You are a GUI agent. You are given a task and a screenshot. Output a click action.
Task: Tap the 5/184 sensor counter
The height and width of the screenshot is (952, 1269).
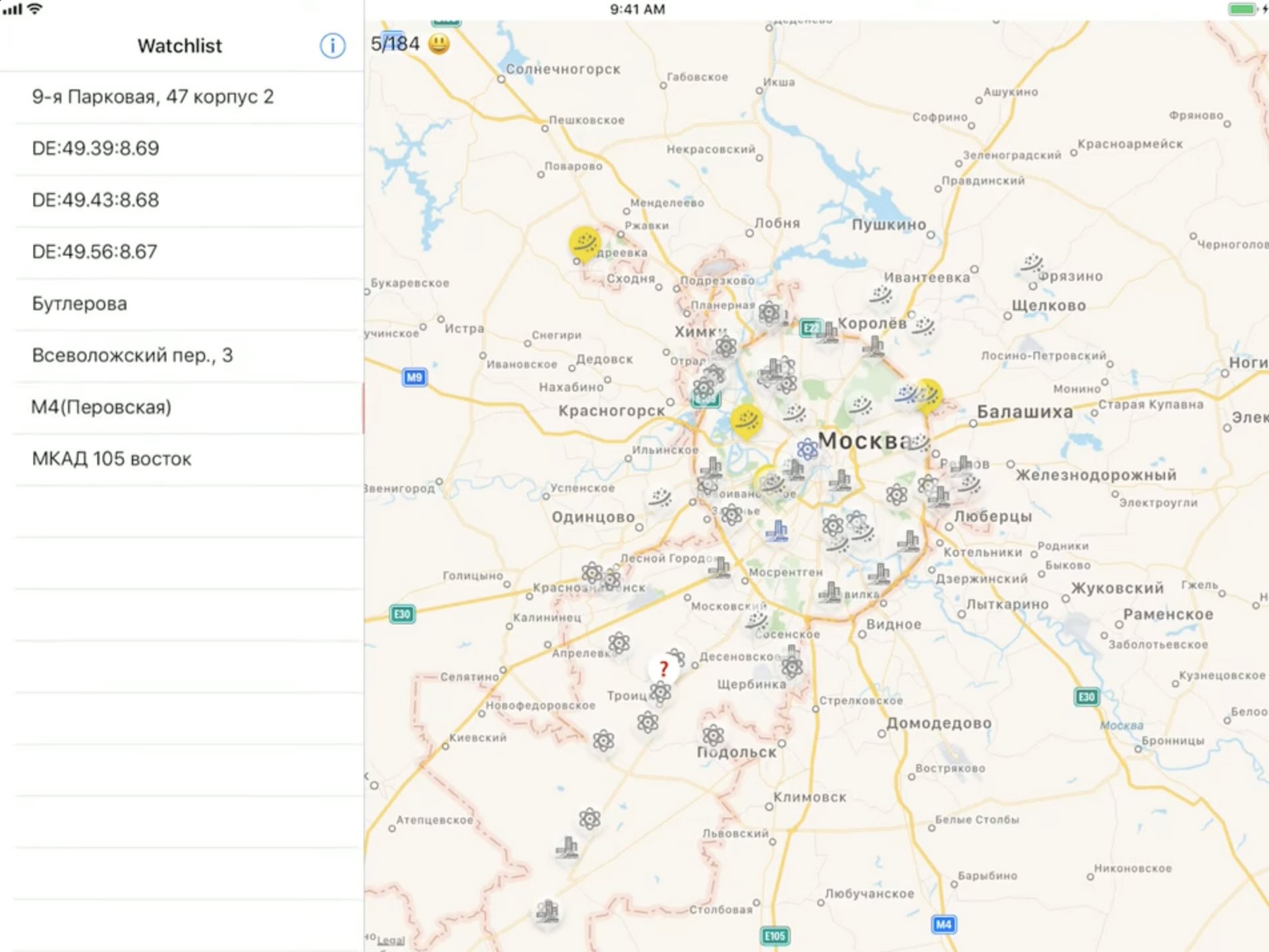pos(395,44)
